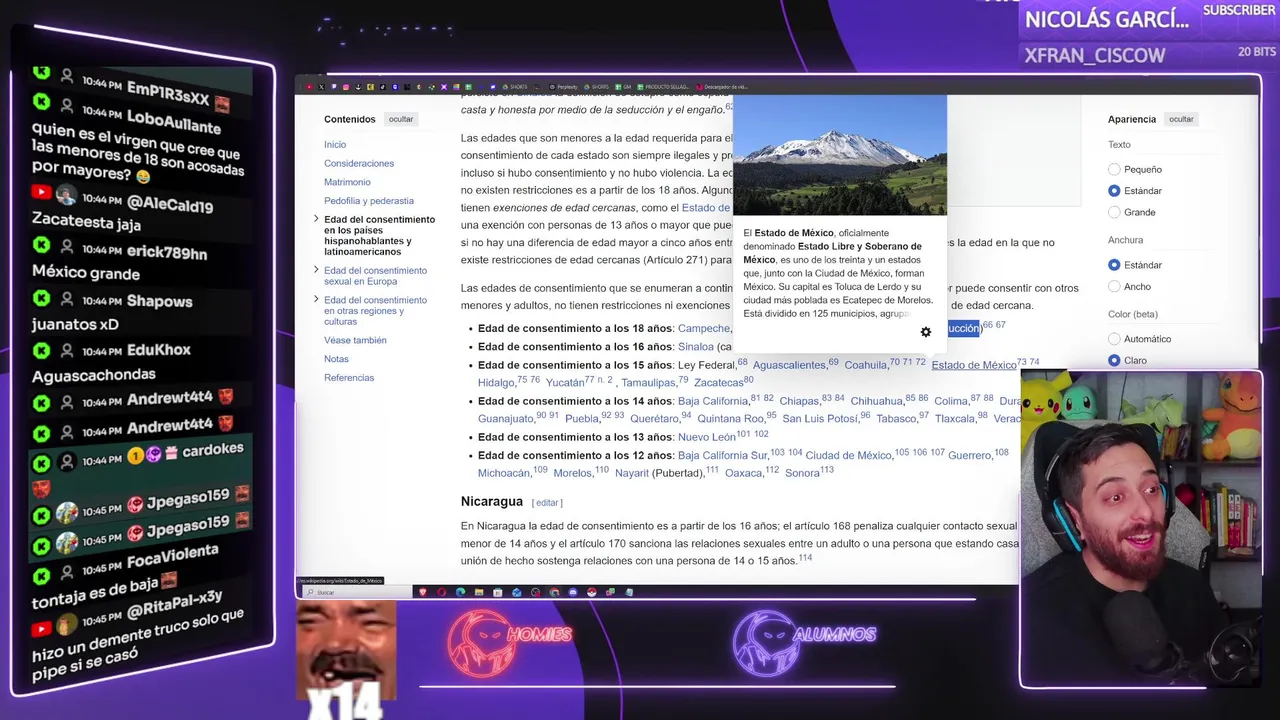Hide the Apariencia panel with ocultar

(1181, 119)
